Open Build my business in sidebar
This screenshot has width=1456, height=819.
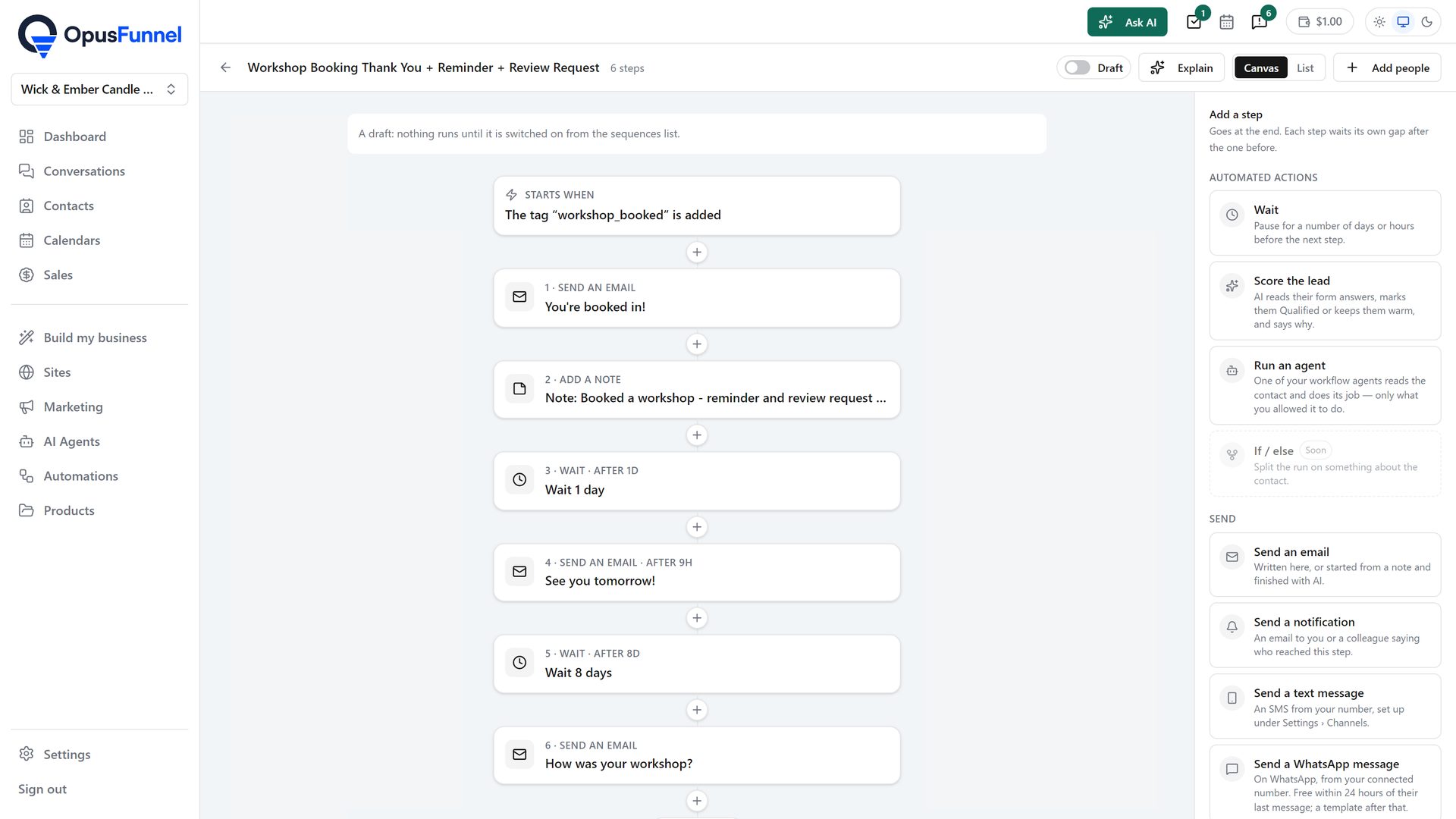99,337
